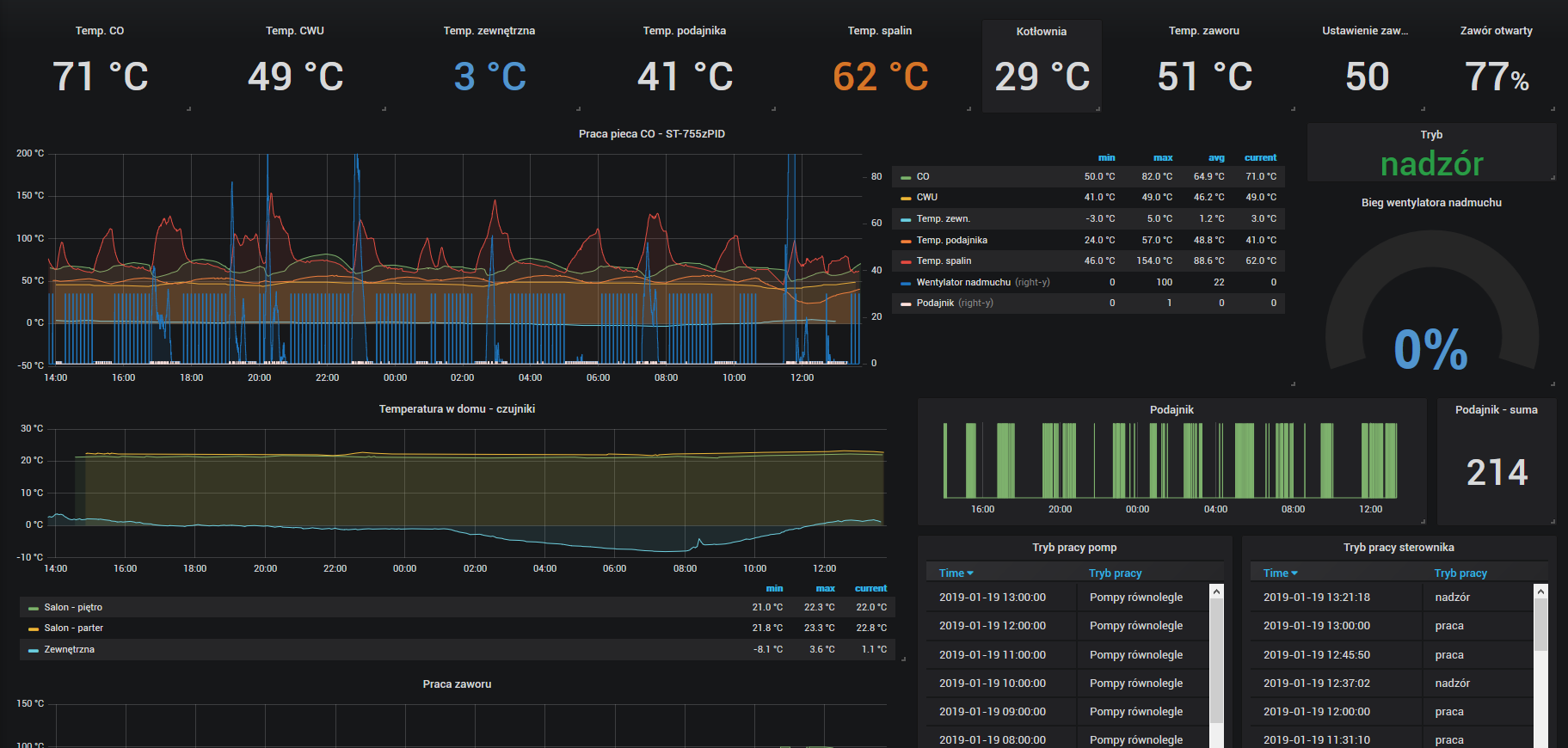This screenshot has width=1568, height=748.
Task: Click the blue 3 °C outside temperature value
Action: click(x=489, y=77)
